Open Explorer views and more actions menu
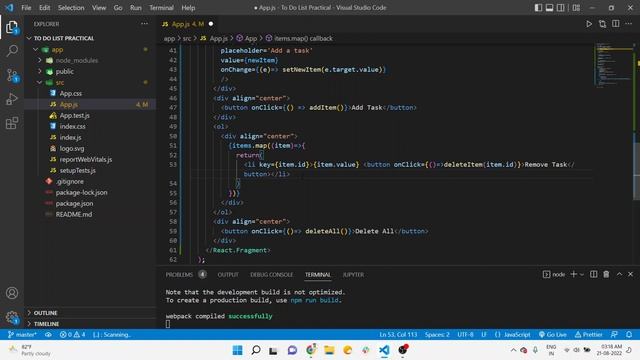 pos(144,24)
